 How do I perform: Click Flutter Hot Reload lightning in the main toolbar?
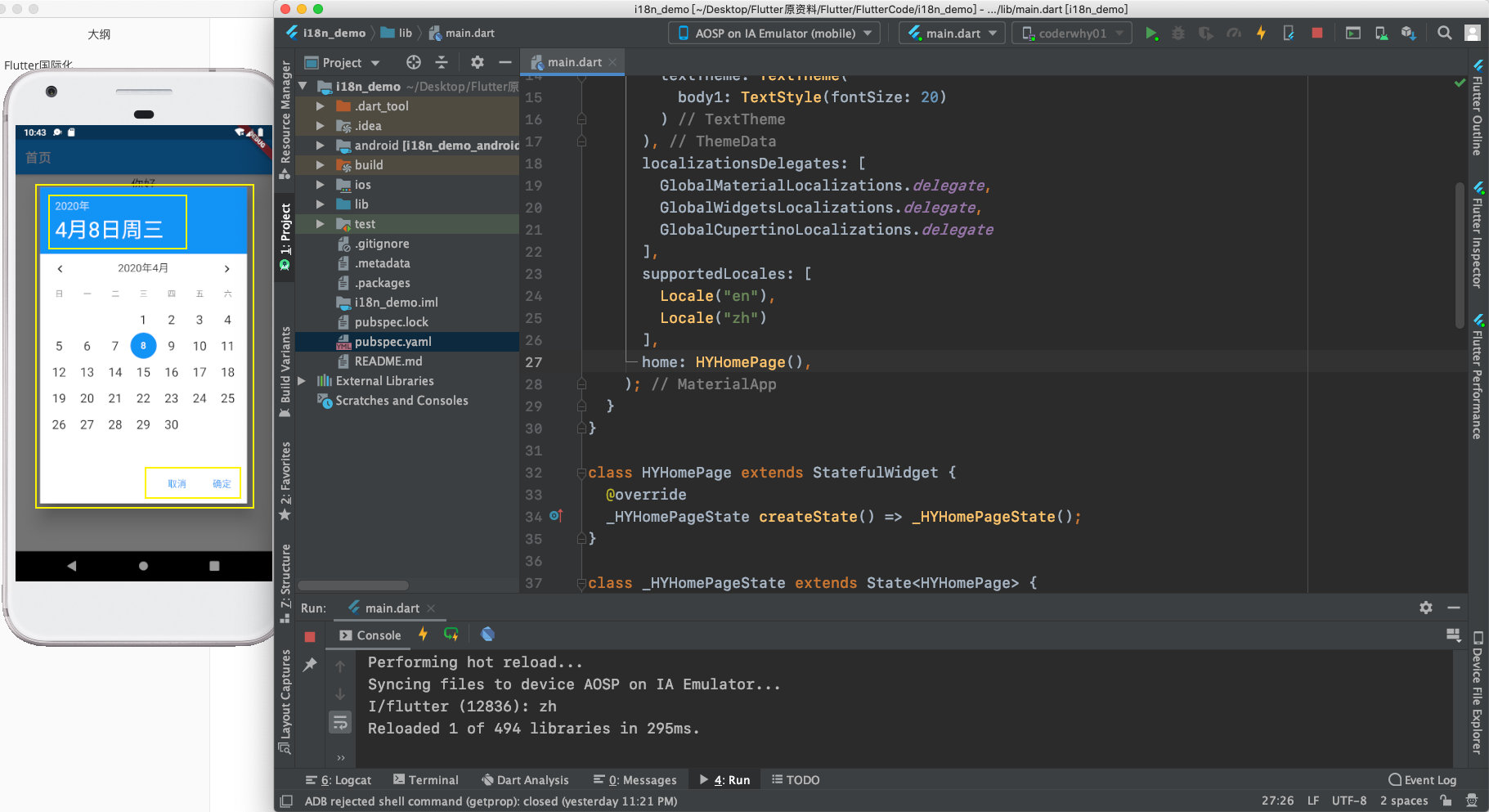pyautogui.click(x=1261, y=34)
